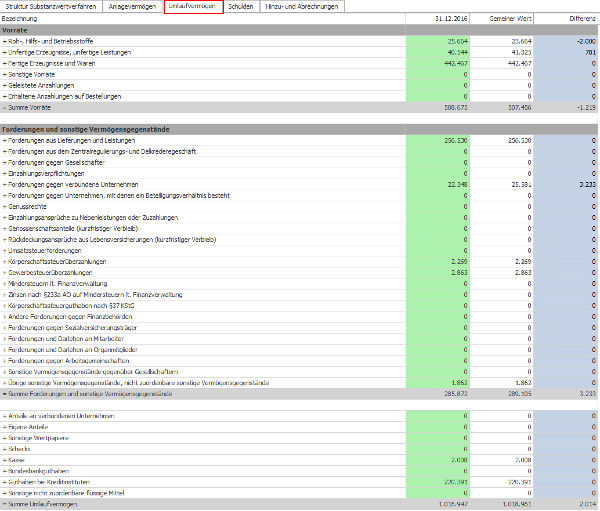Image resolution: width=600 pixels, height=511 pixels.
Task: Expand Roh-, Hilfs- und Betriebsstoffe row
Action: [5, 41]
